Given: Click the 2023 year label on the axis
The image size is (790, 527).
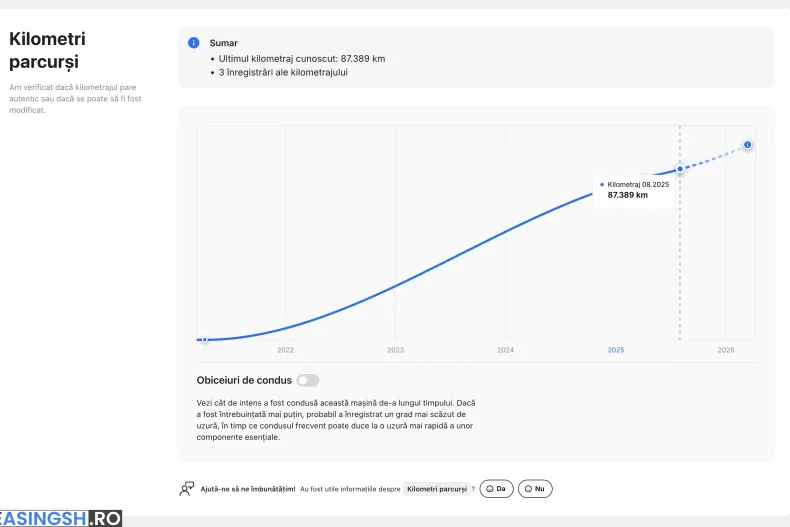Looking at the screenshot, I should point(396,350).
